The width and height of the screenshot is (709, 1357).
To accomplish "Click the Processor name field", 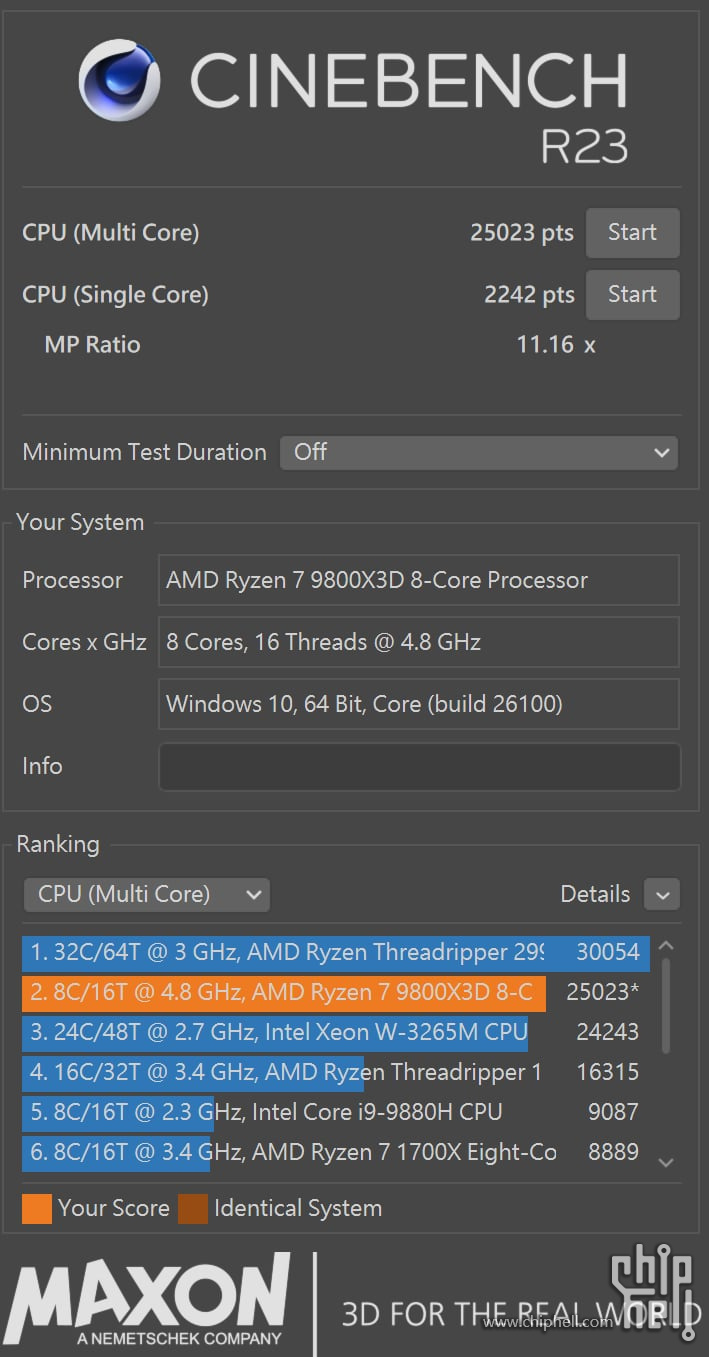I will click(418, 580).
